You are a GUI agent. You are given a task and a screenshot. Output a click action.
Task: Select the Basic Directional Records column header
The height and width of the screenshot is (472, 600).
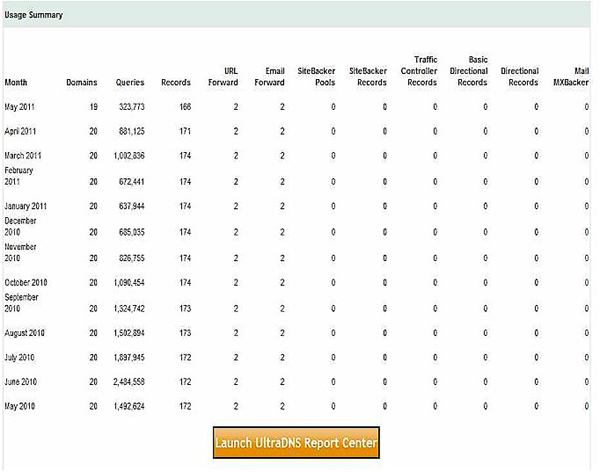(x=470, y=71)
